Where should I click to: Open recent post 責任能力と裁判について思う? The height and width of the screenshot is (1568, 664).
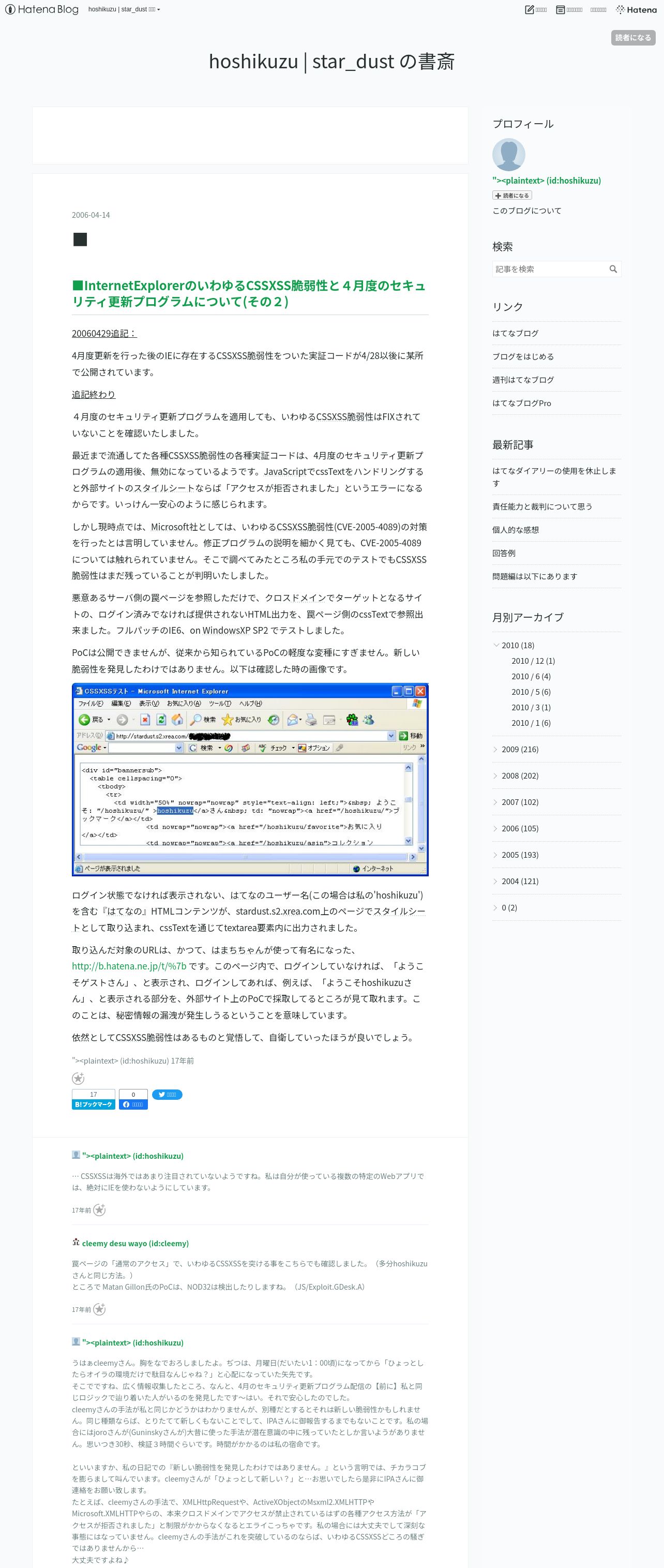[542, 506]
